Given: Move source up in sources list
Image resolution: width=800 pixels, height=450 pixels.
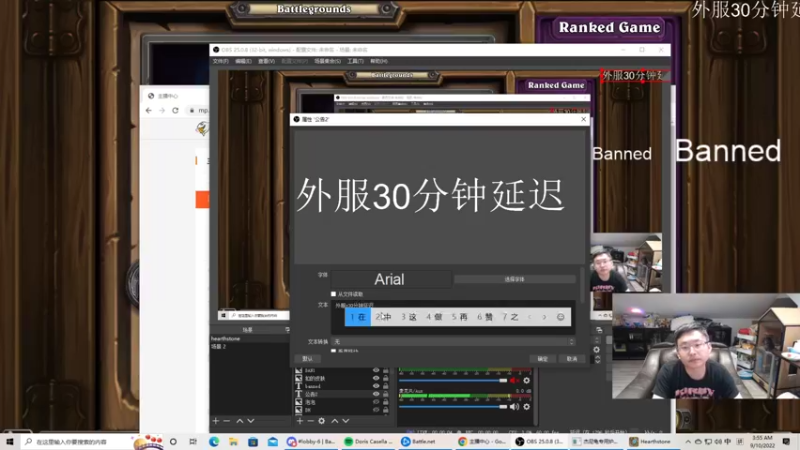Looking at the screenshot, I should point(335,421).
